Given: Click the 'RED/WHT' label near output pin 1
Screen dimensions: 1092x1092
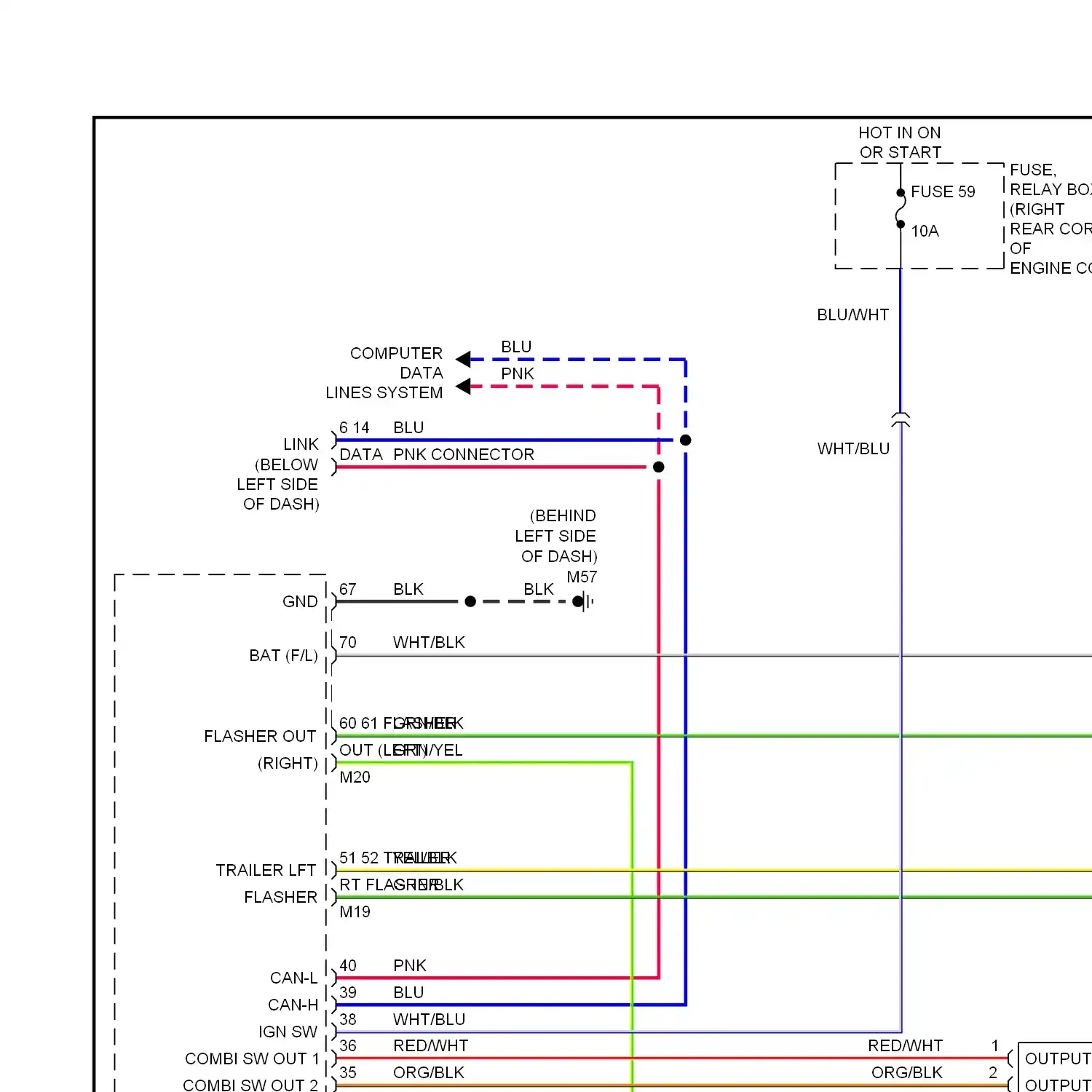Looking at the screenshot, I should pos(906,1045).
